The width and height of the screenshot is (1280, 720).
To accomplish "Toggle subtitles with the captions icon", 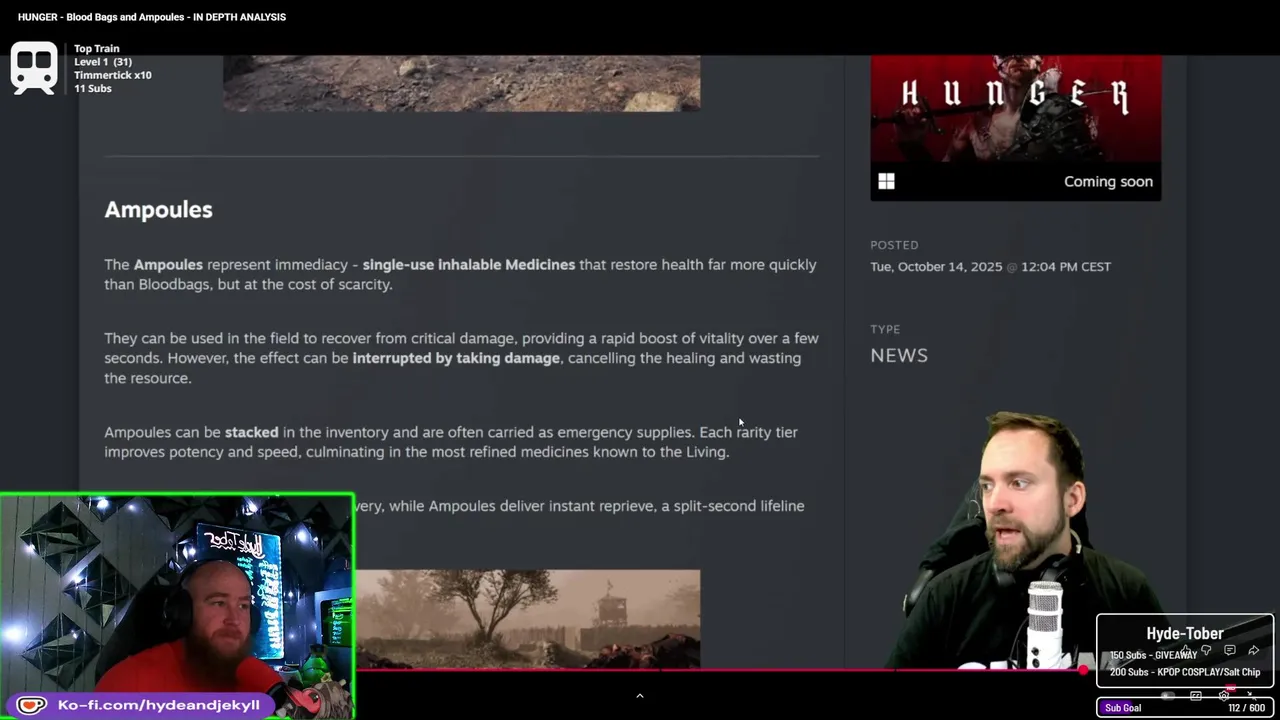I will 1196,696.
